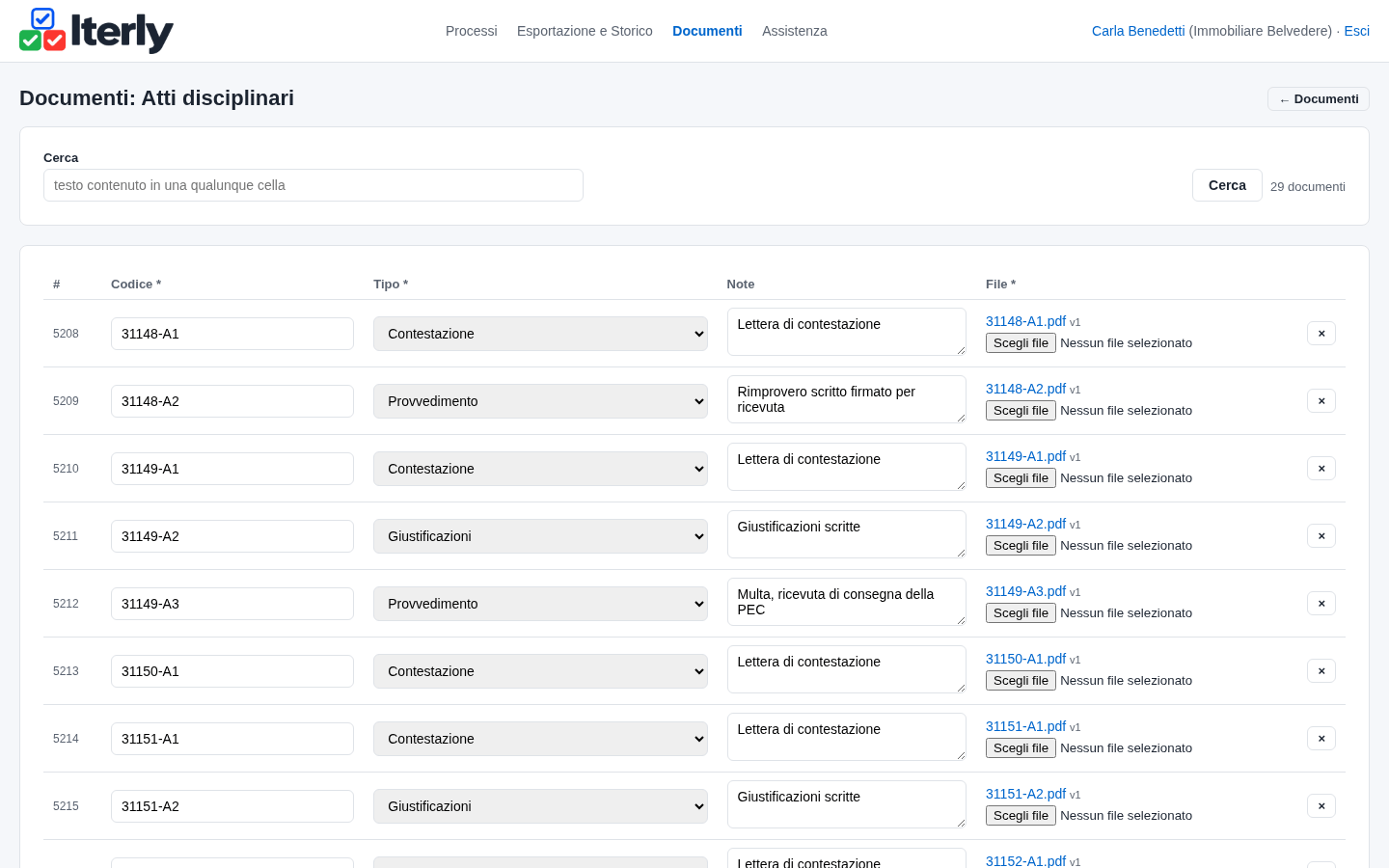Open Tipo select on row 5212
Image resolution: width=1389 pixels, height=868 pixels.
pos(540,604)
